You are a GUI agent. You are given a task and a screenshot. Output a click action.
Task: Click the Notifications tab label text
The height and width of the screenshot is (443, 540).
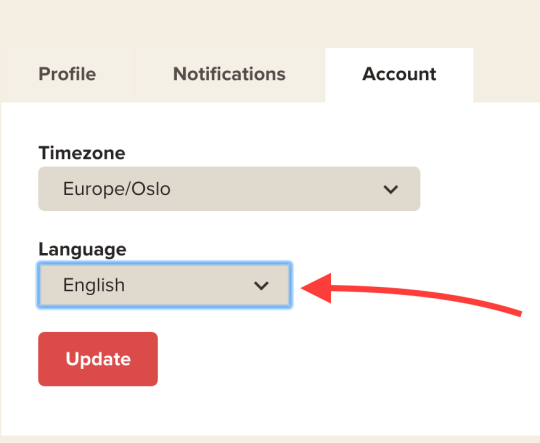click(229, 74)
